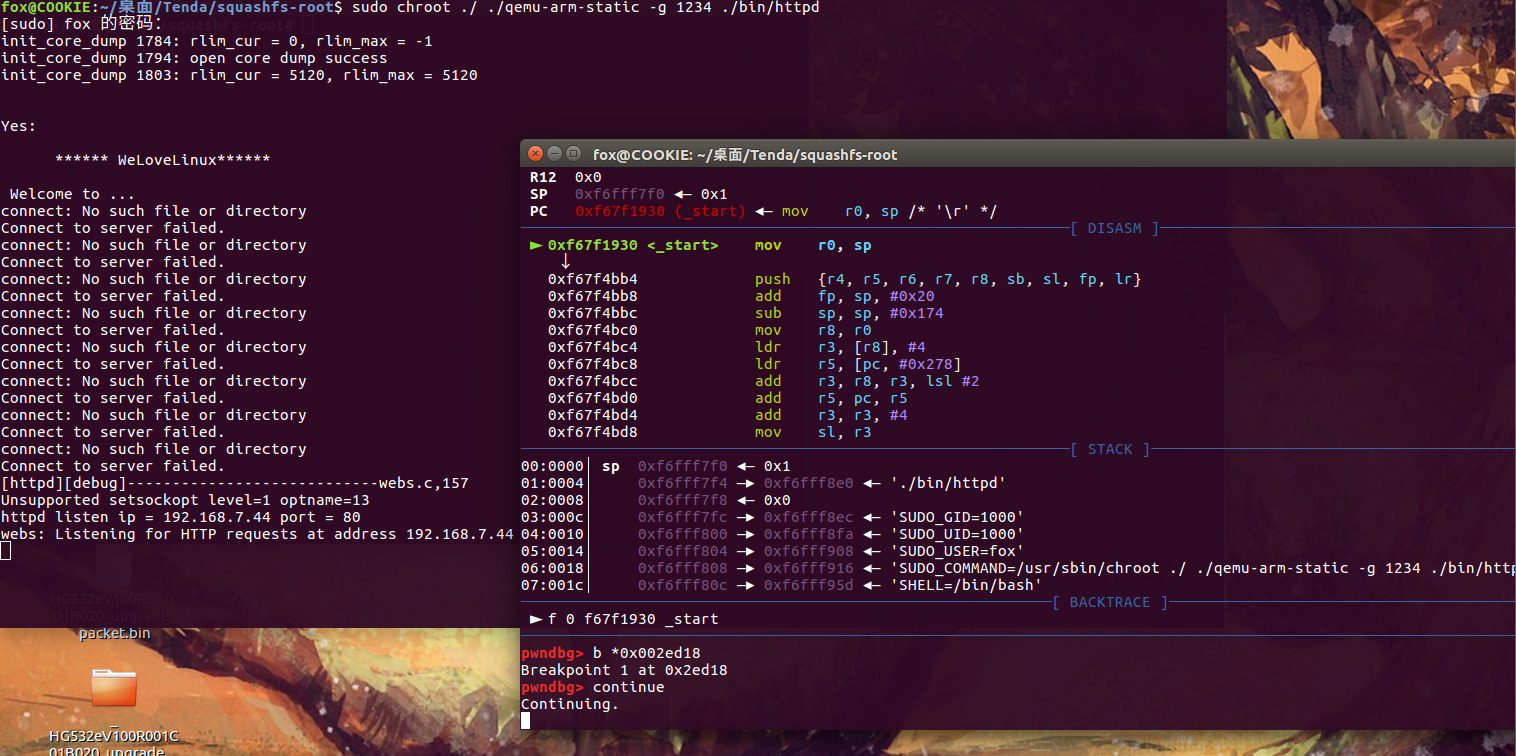Select the green 0xf67f1930 <_start> disassembly line
The width and height of the screenshot is (1516, 756).
tap(632, 245)
